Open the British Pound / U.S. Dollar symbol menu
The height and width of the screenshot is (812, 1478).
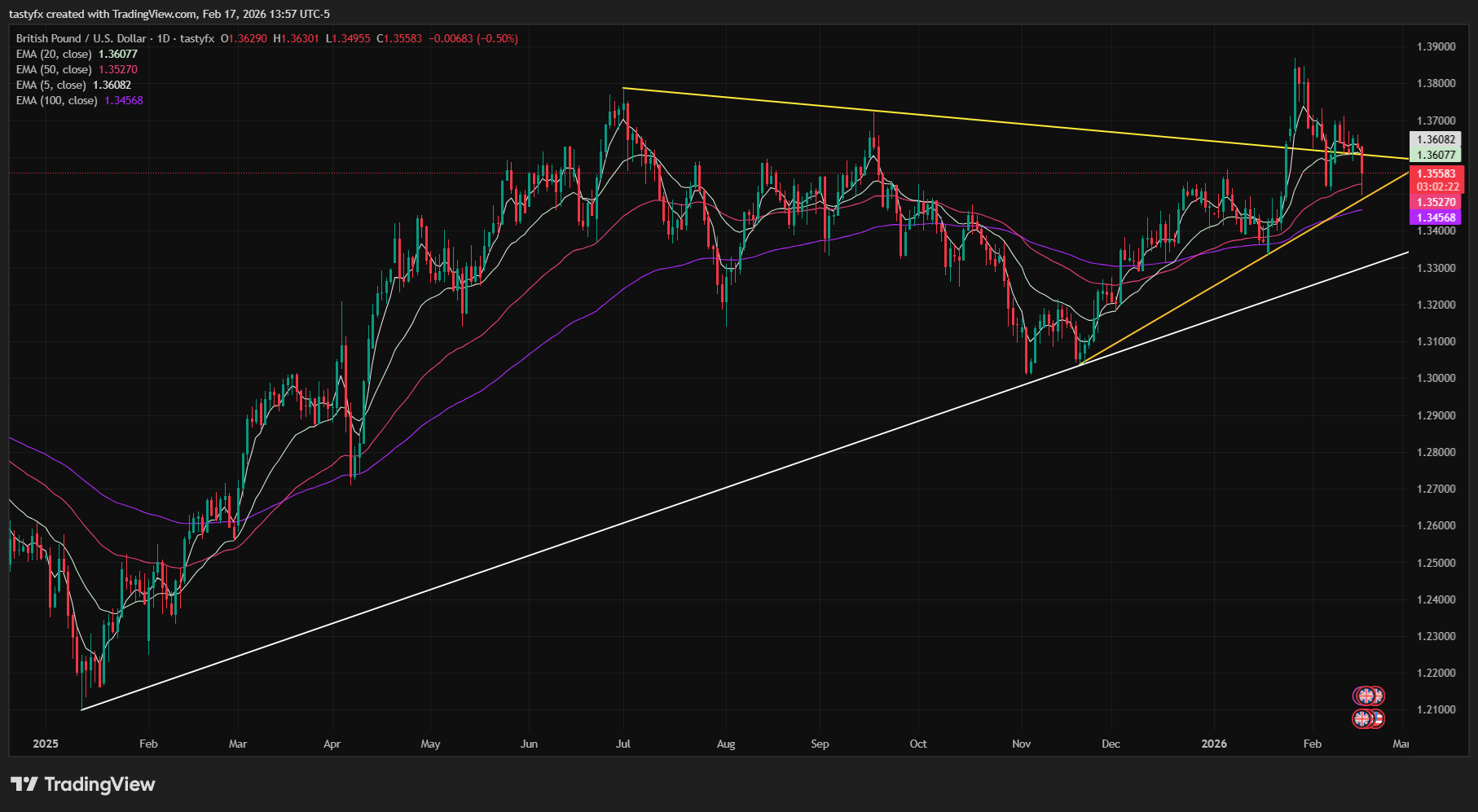pyautogui.click(x=81, y=38)
